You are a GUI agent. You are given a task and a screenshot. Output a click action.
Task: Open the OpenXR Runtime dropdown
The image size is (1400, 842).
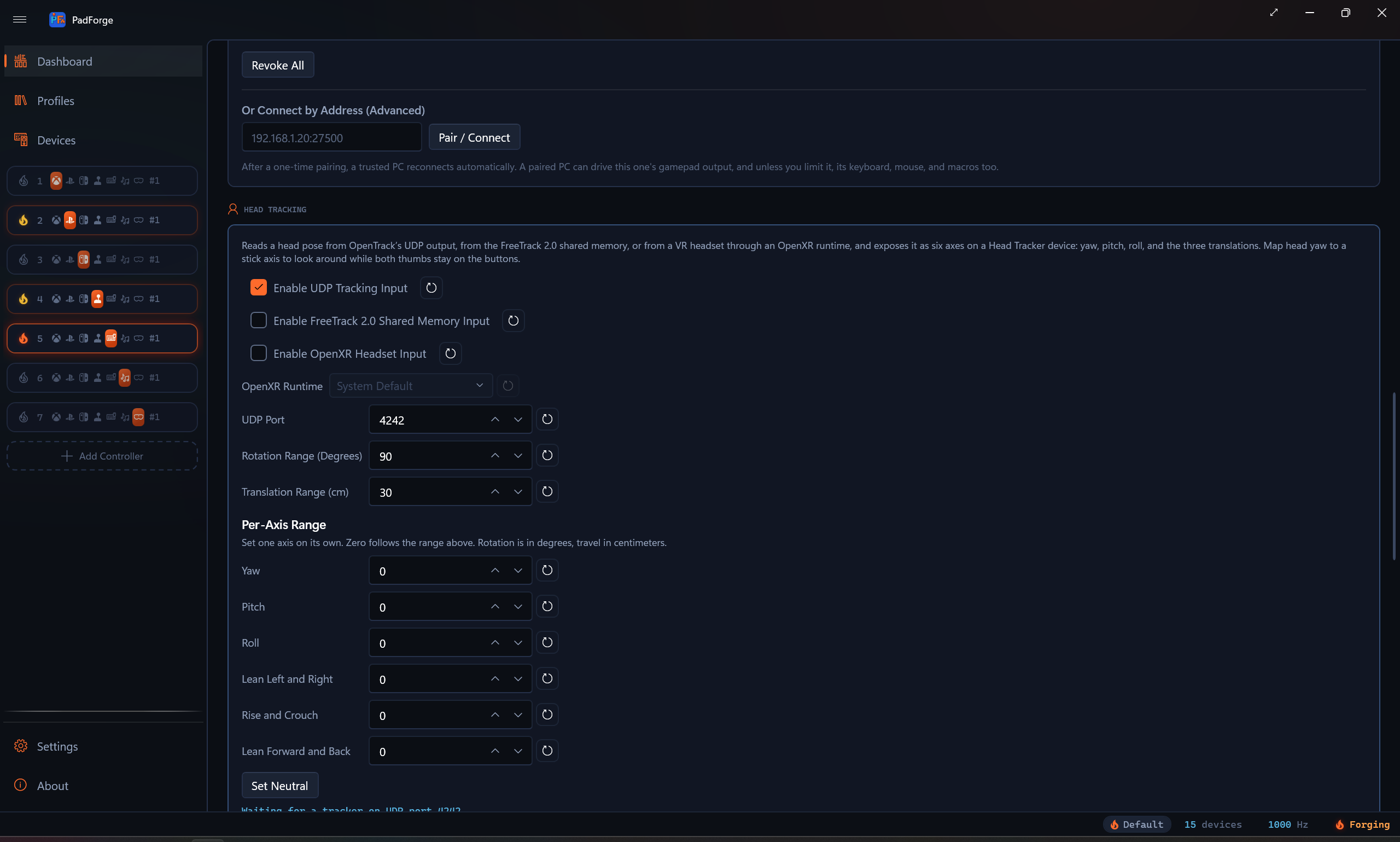[411, 386]
